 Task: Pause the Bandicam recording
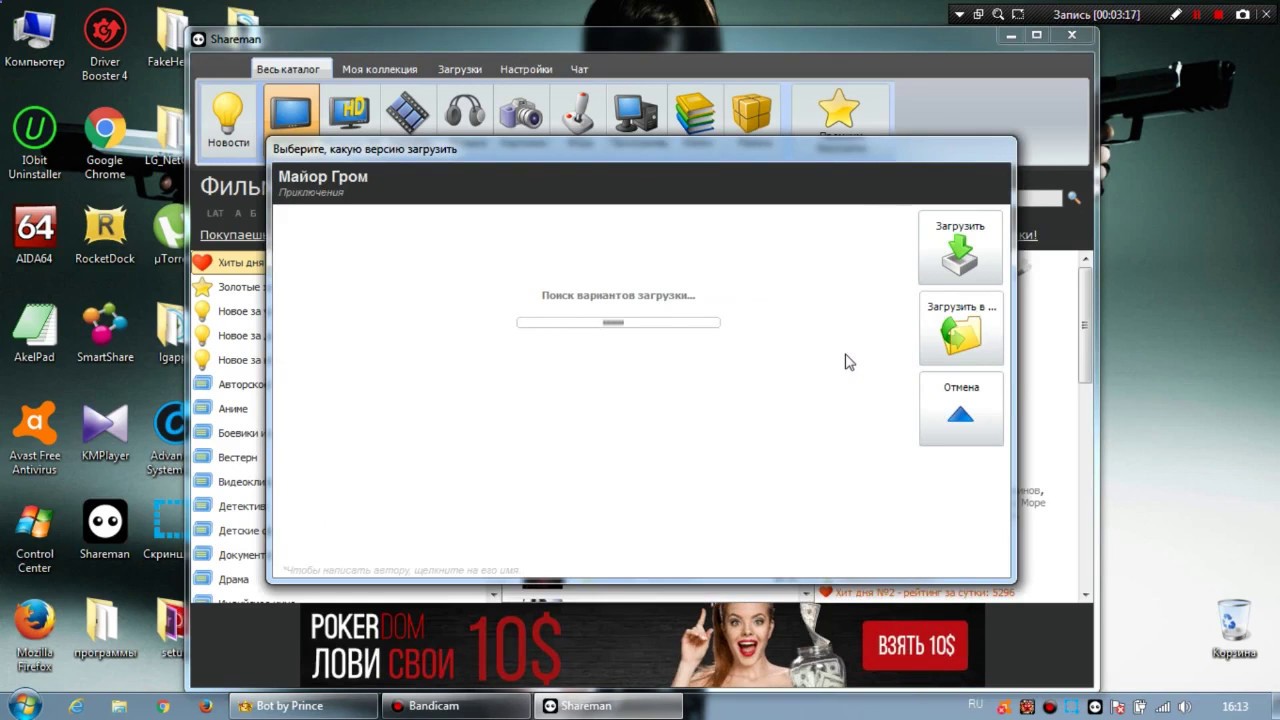1197,15
